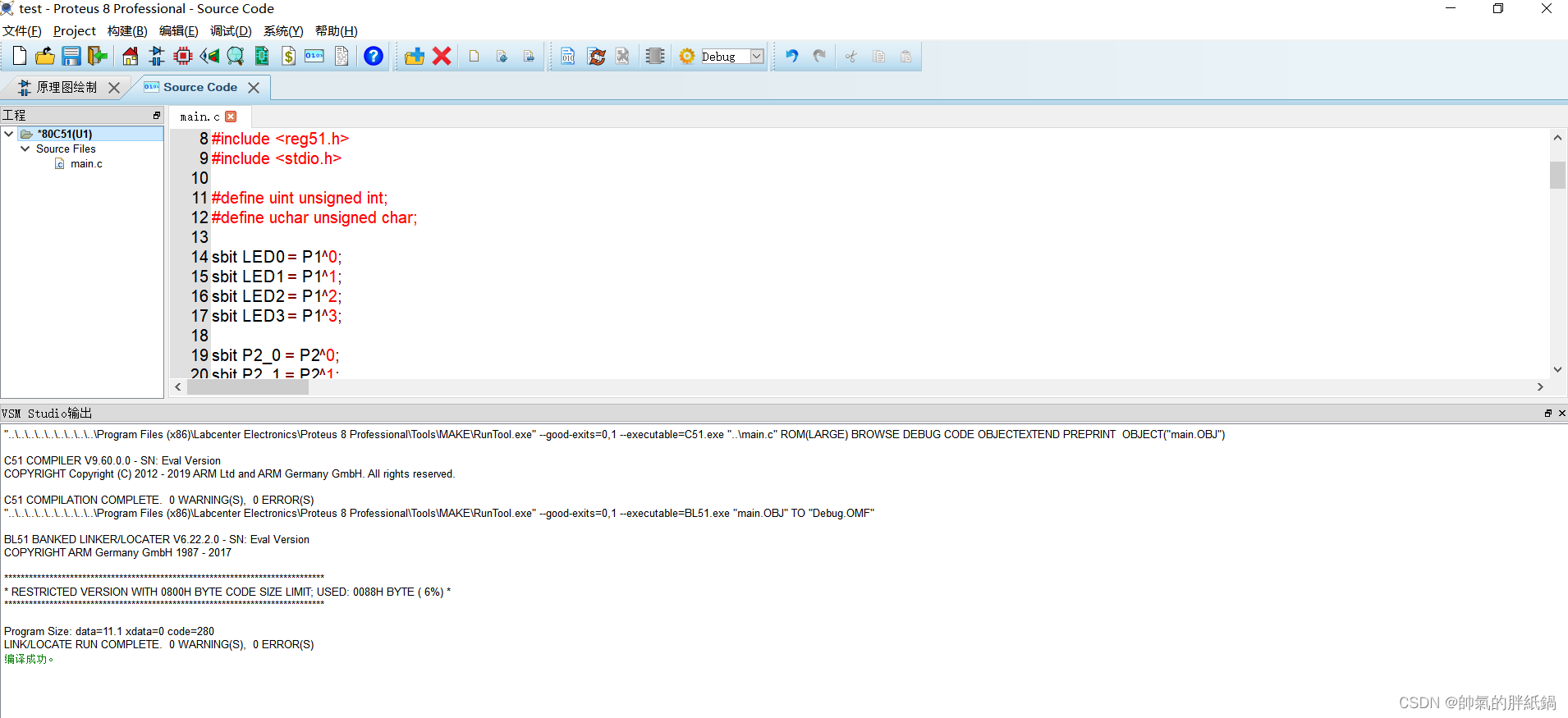Open the 3D Visualizer icon
The height and width of the screenshot is (718, 1568).
coord(209,56)
